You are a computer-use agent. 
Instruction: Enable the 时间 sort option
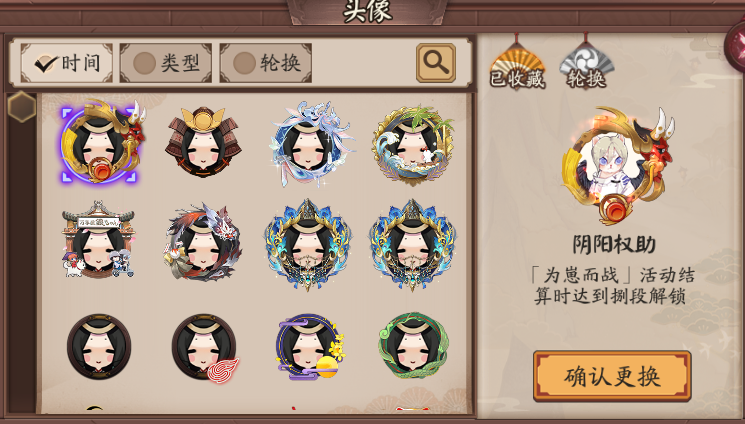(67, 63)
